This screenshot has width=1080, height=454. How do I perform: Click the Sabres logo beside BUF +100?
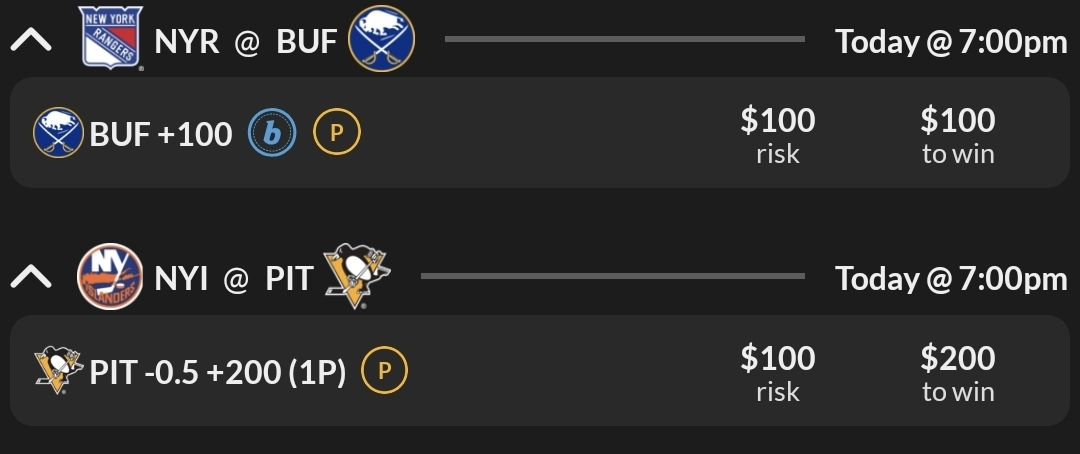point(58,133)
